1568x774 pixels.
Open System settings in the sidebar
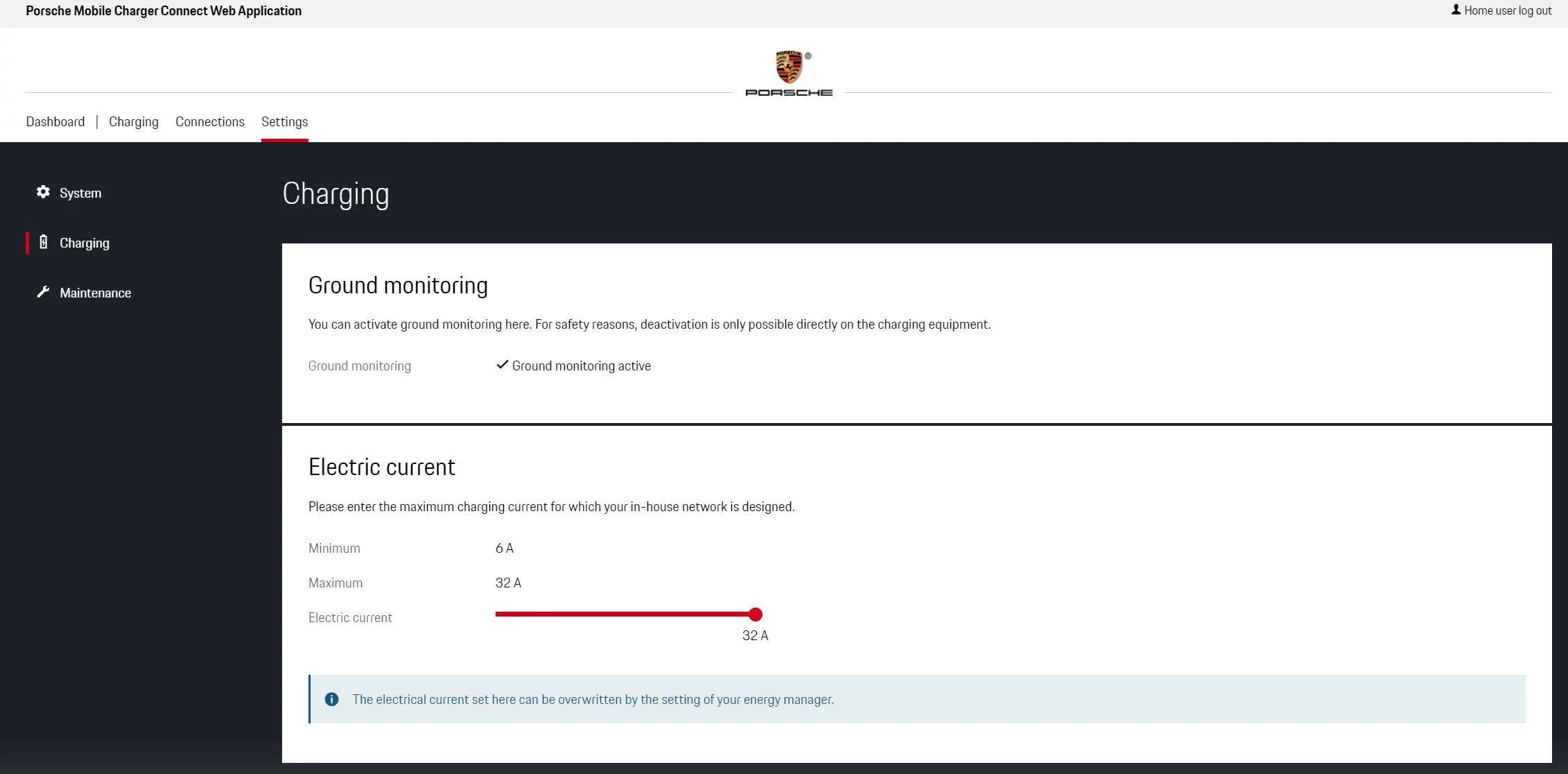80,193
